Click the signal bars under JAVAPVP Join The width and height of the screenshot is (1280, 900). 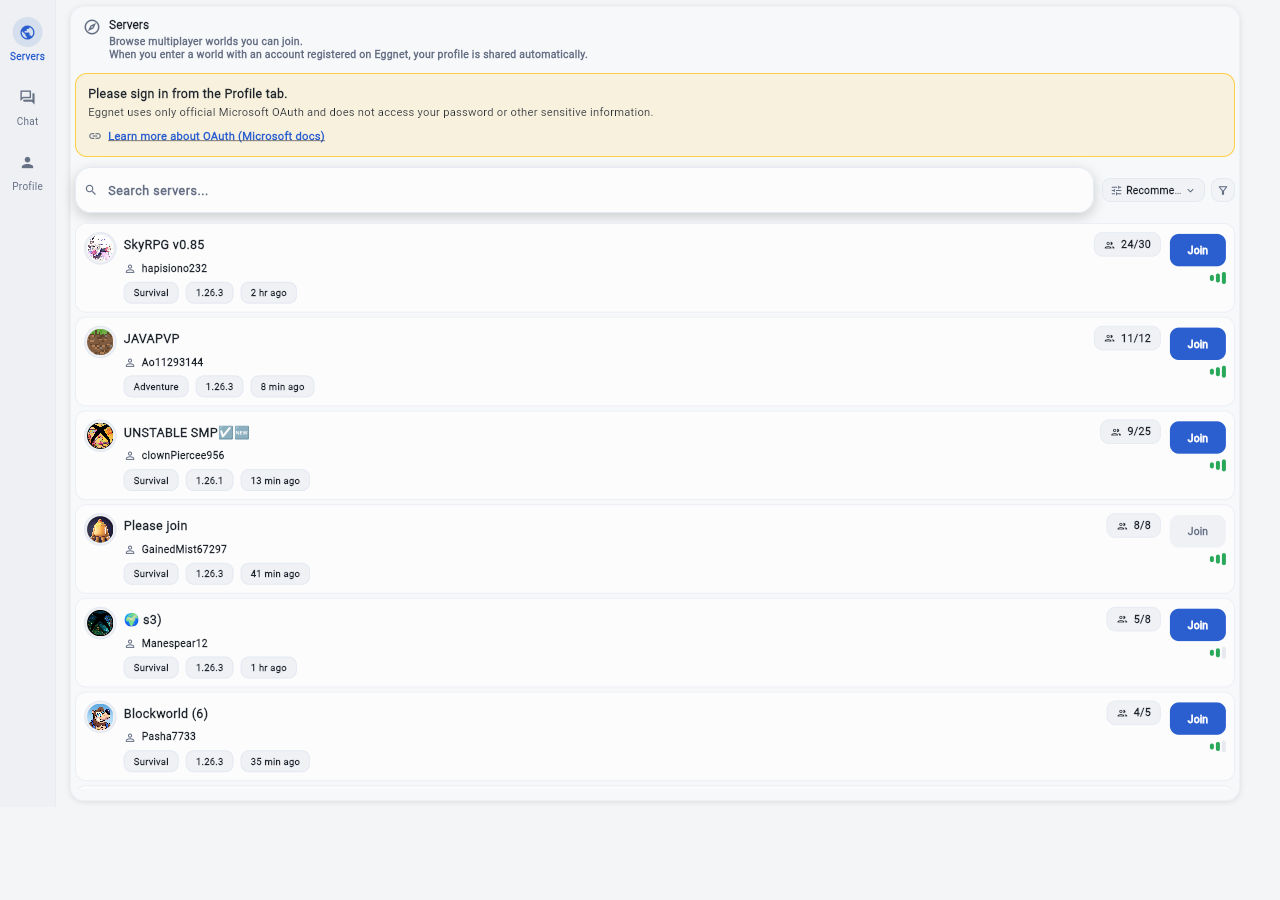[x=1217, y=372]
